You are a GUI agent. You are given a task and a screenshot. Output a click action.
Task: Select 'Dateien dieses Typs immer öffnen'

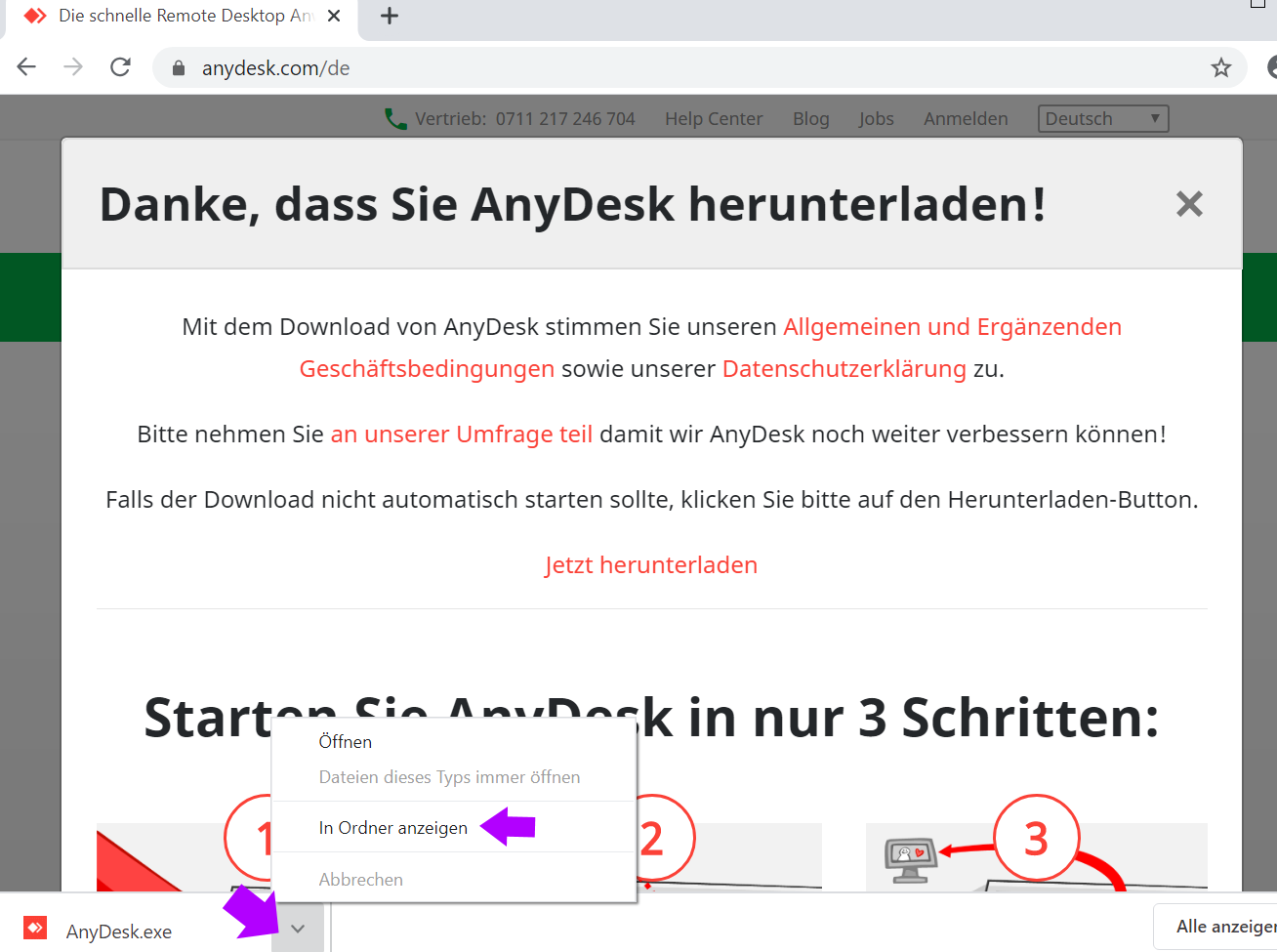[454, 777]
